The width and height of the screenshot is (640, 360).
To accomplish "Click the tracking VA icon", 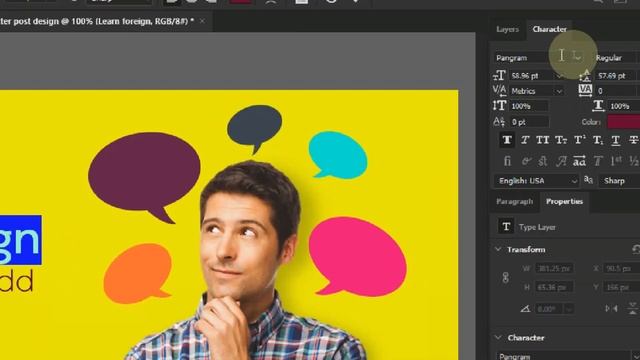I will click(x=585, y=90).
